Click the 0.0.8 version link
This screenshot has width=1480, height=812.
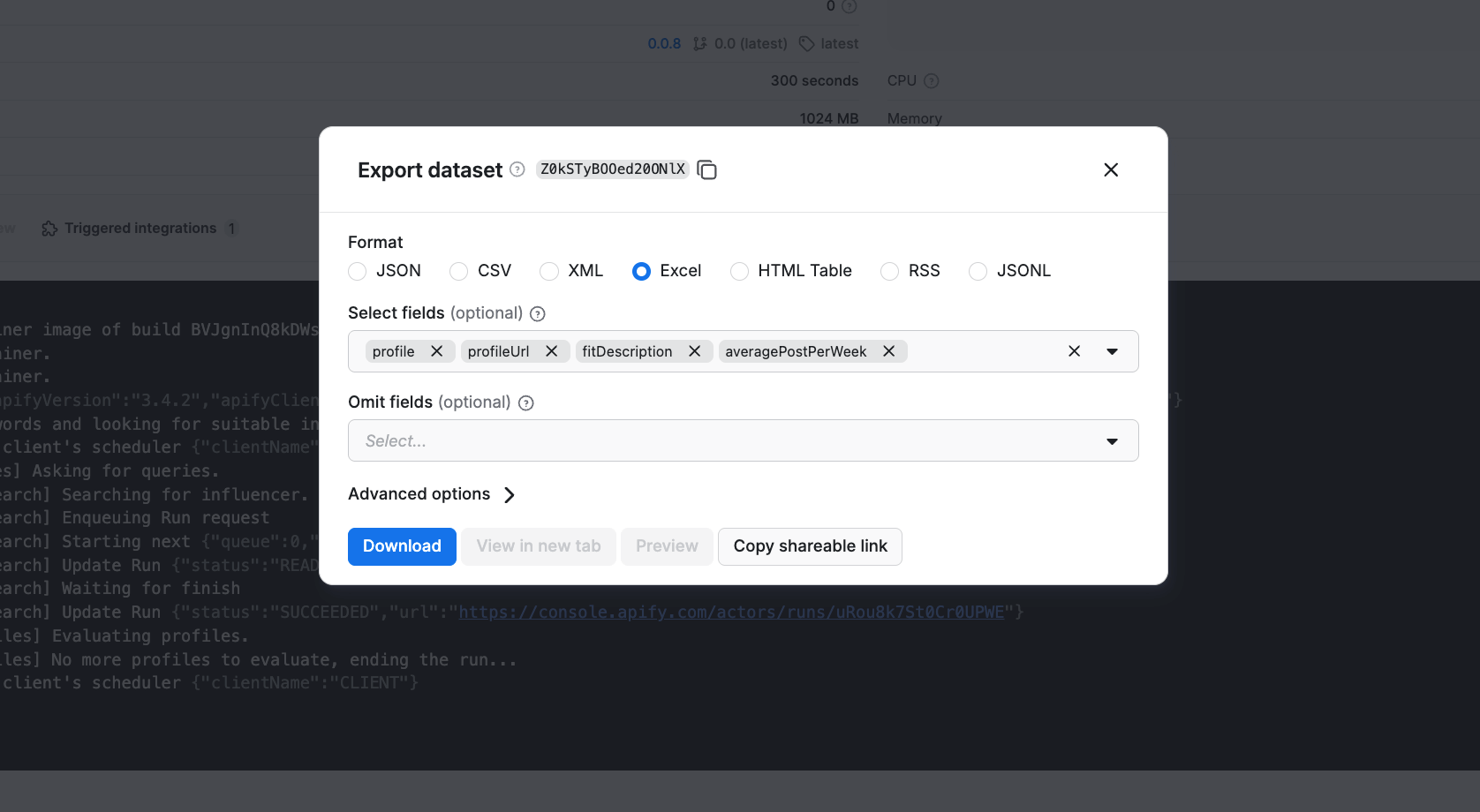click(664, 42)
